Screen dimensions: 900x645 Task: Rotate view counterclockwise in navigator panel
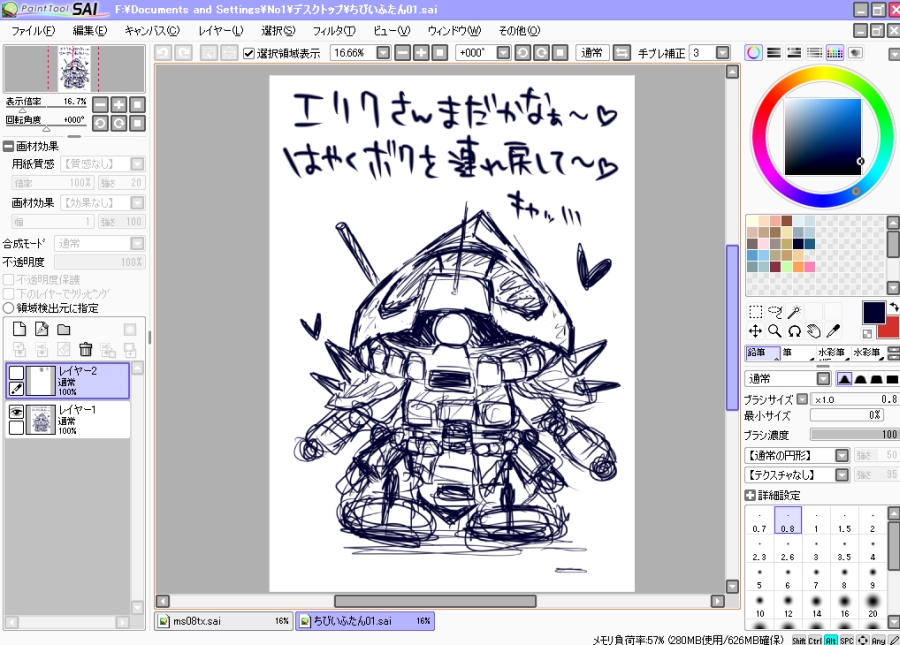point(100,123)
